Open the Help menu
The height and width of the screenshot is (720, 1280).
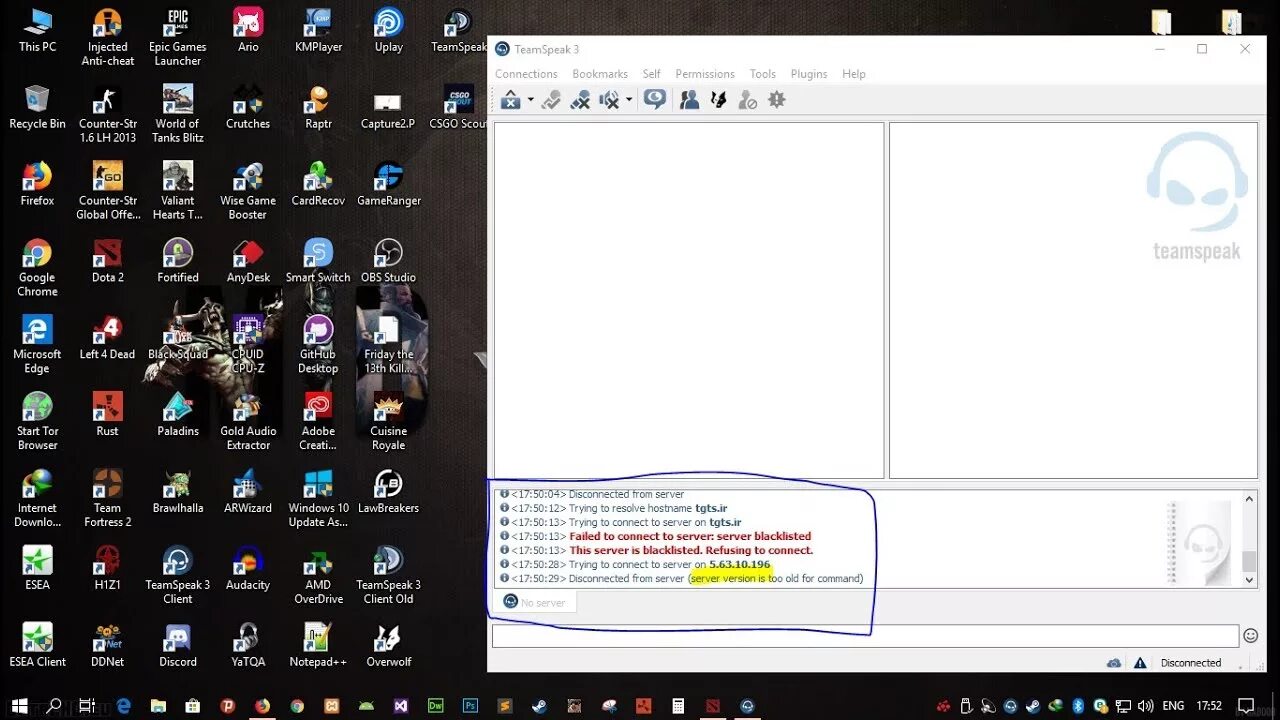(x=854, y=74)
